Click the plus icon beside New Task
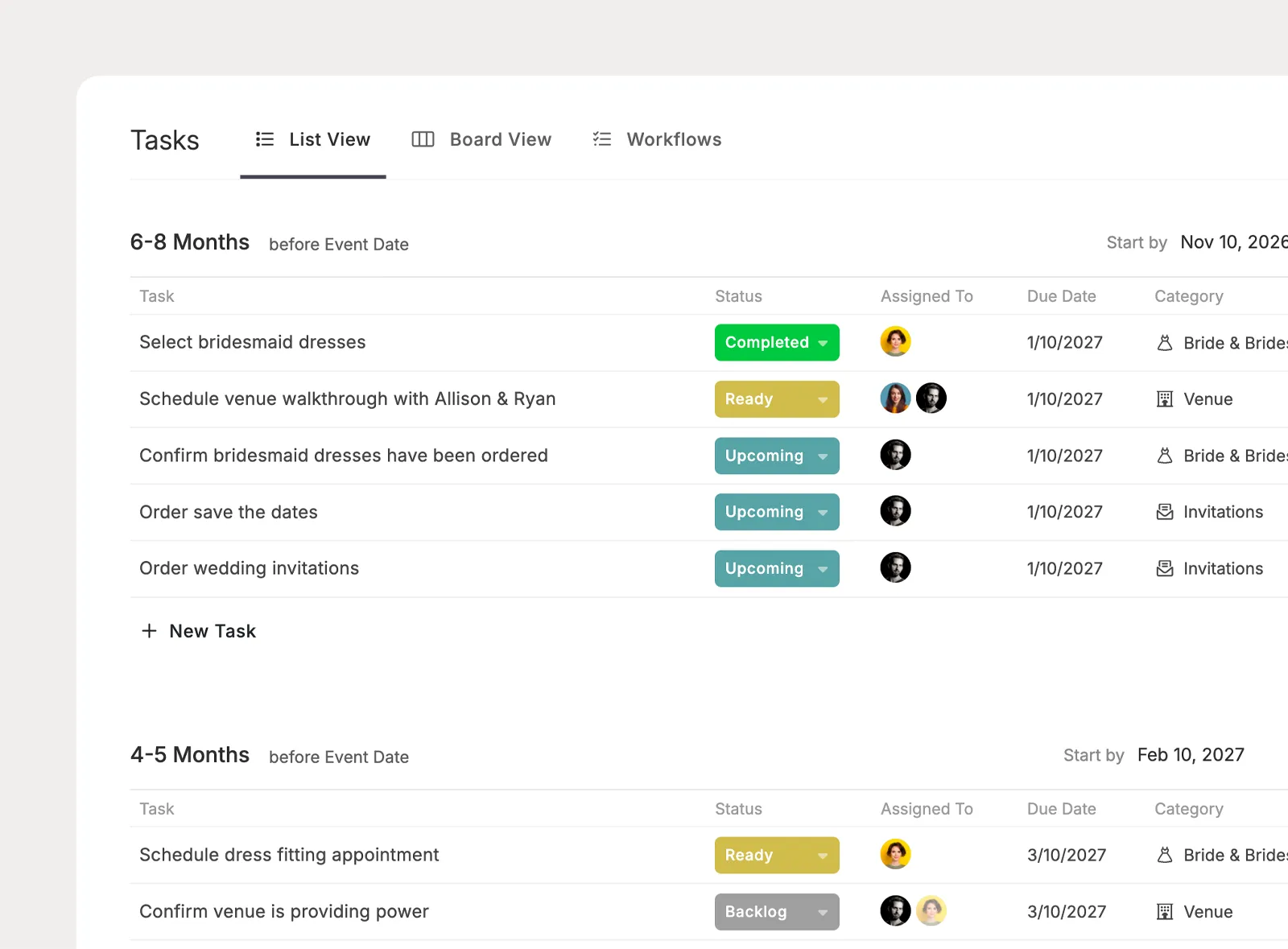1288x949 pixels. tap(149, 631)
